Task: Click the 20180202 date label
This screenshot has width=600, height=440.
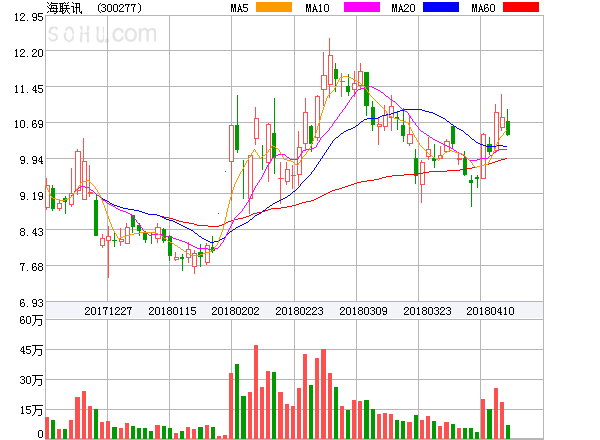Action: [235, 311]
